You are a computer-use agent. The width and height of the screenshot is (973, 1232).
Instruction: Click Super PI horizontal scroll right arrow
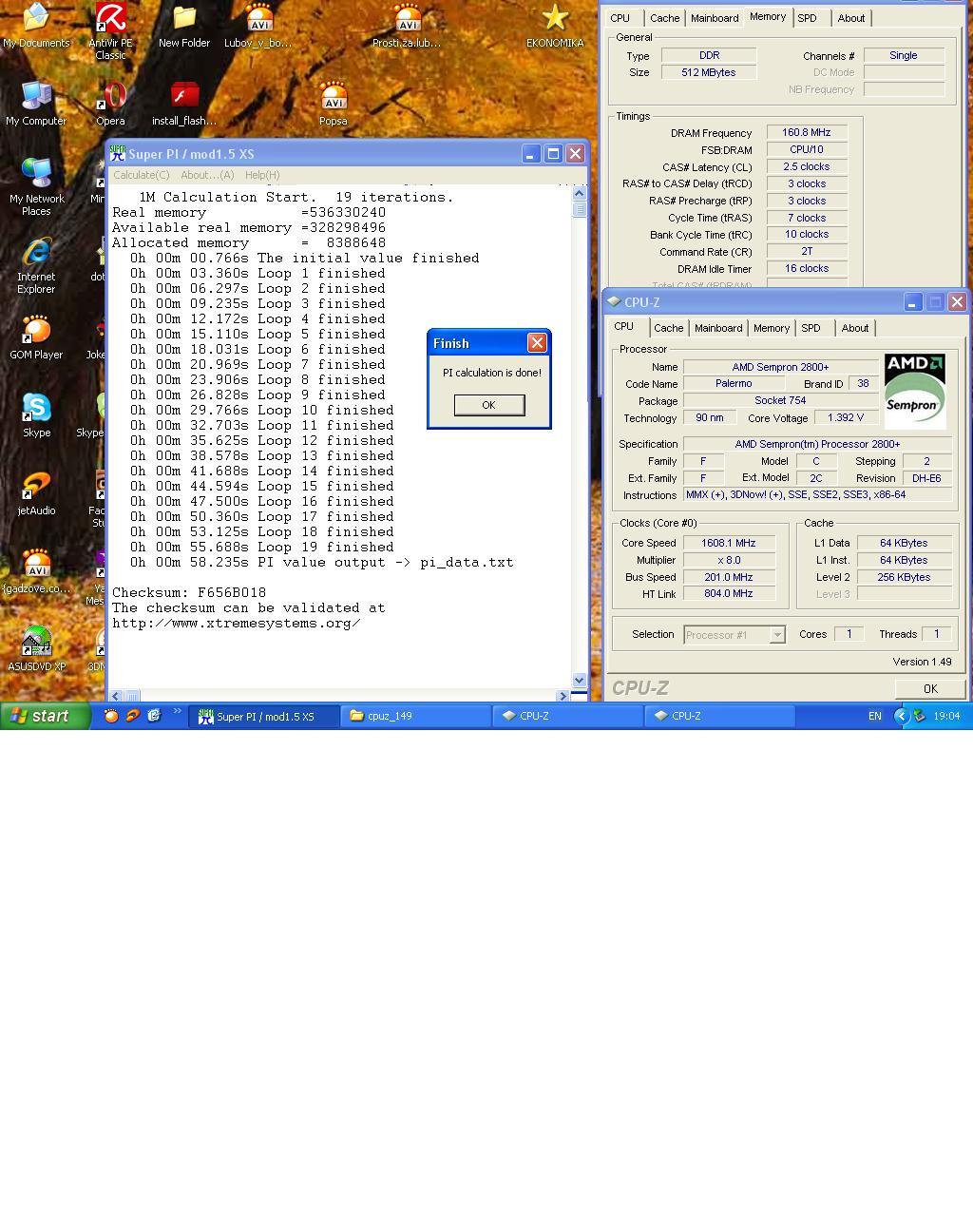(x=563, y=696)
